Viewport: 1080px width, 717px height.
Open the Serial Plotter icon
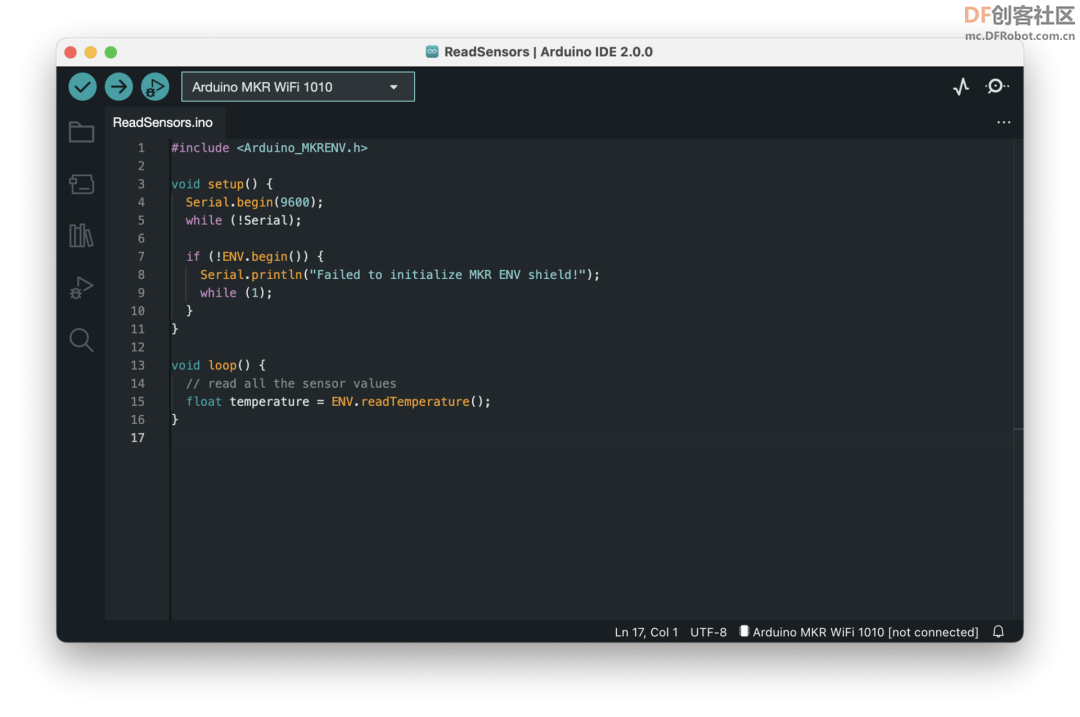[x=961, y=86]
